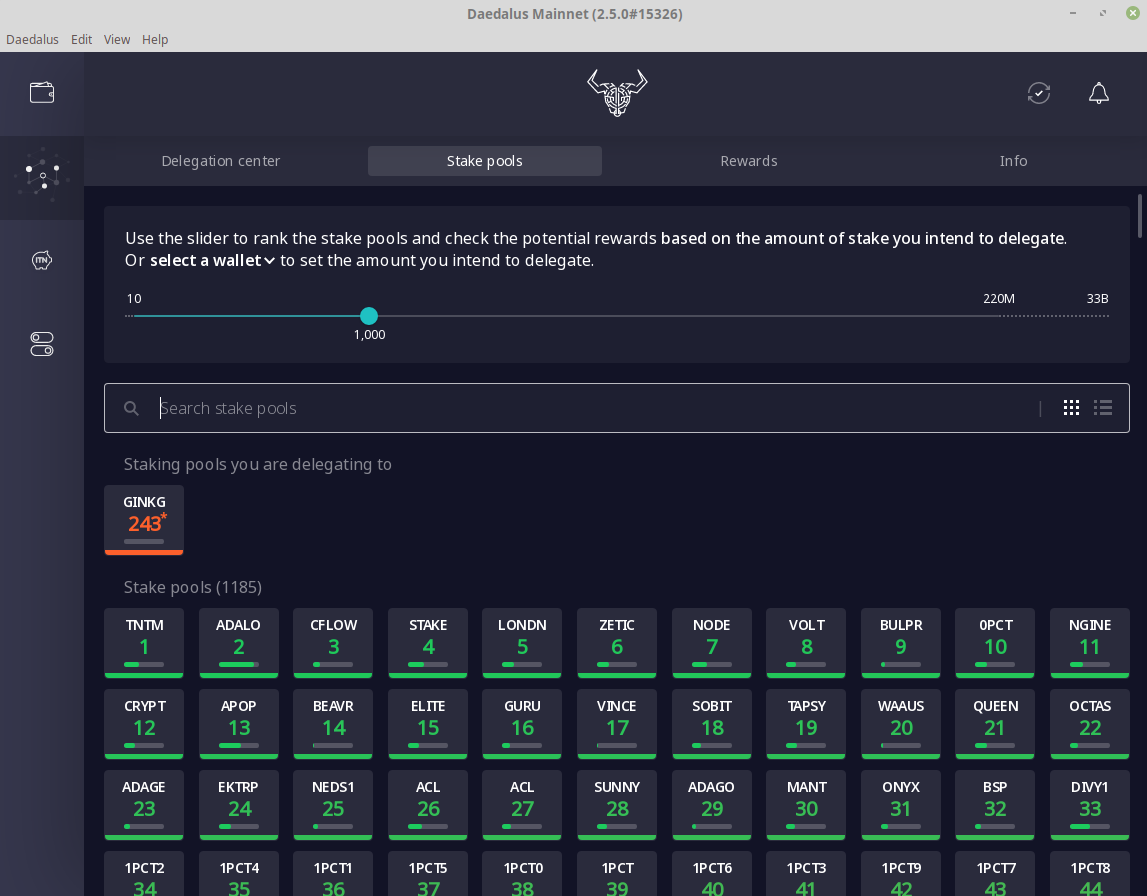Switch to grid view of pools
Image resolution: width=1147 pixels, height=896 pixels.
(1071, 408)
